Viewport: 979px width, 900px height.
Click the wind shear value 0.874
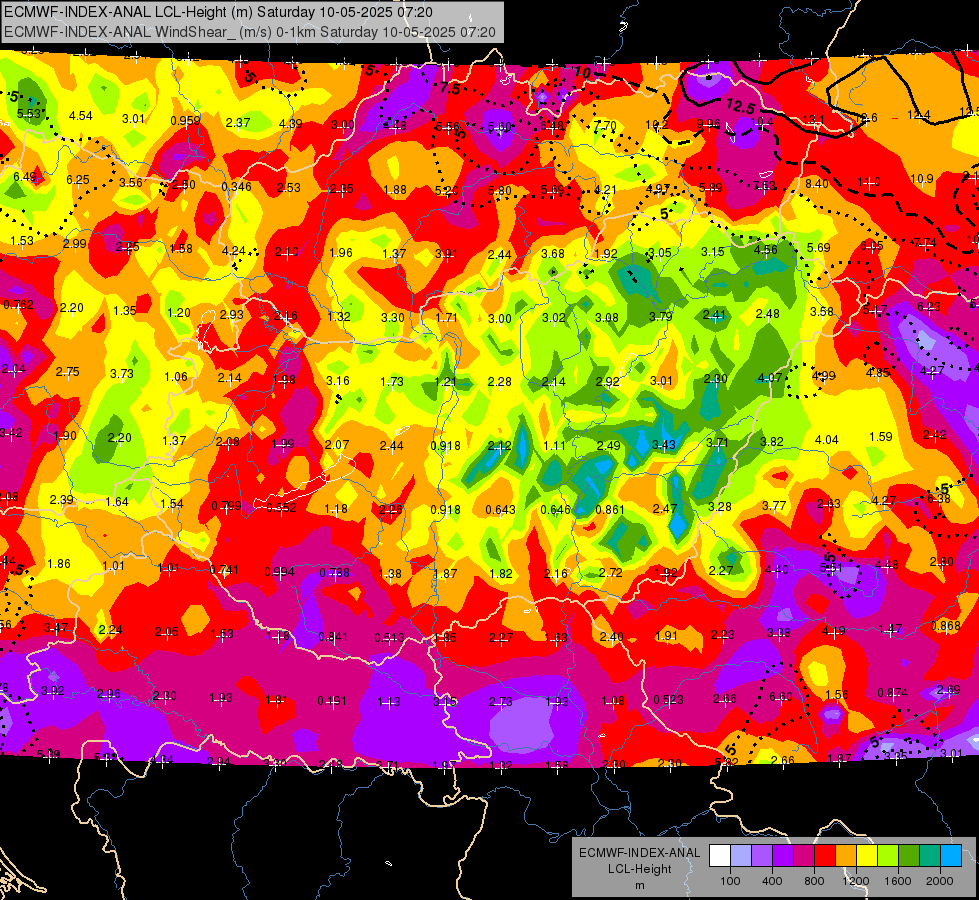click(892, 693)
